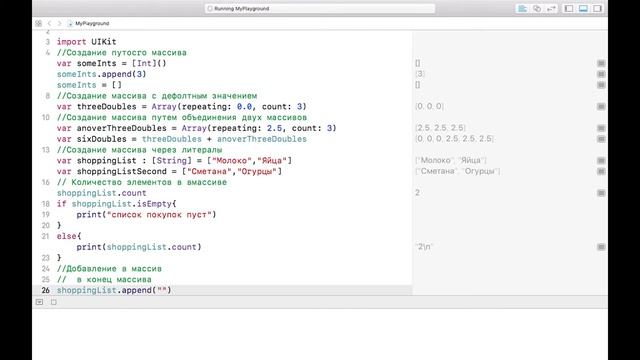Click the ["Молоко", "Яйца"] result value
This screenshot has width=640, height=360.
pyautogui.click(x=451, y=160)
